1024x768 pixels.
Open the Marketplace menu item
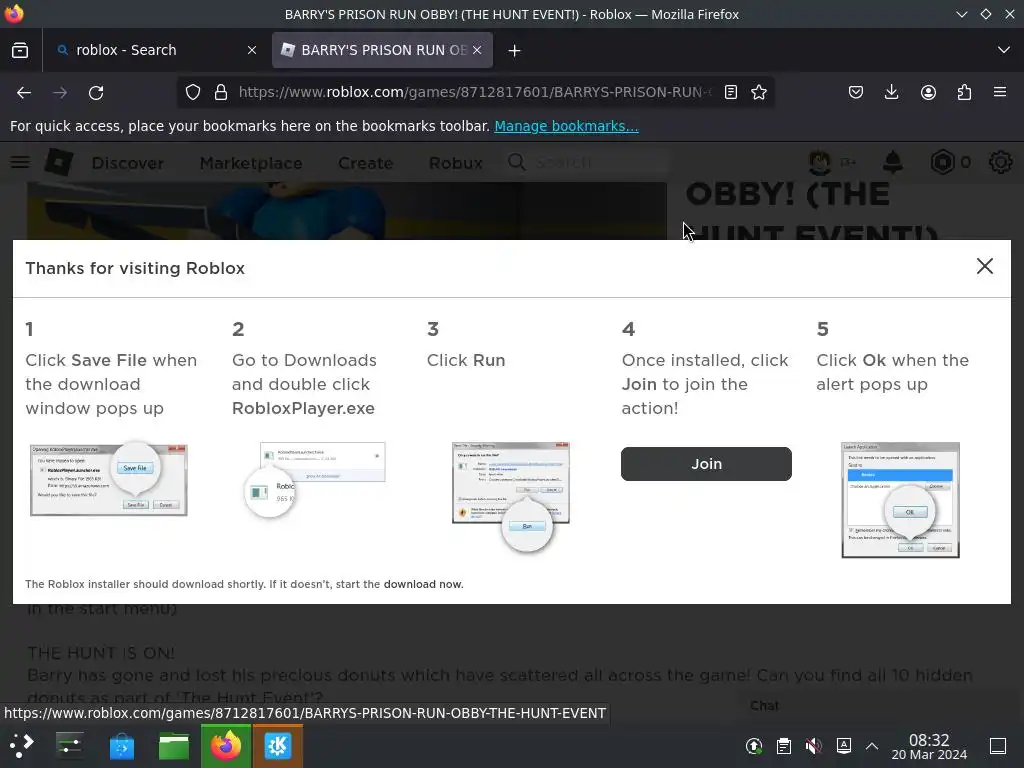tap(251, 163)
